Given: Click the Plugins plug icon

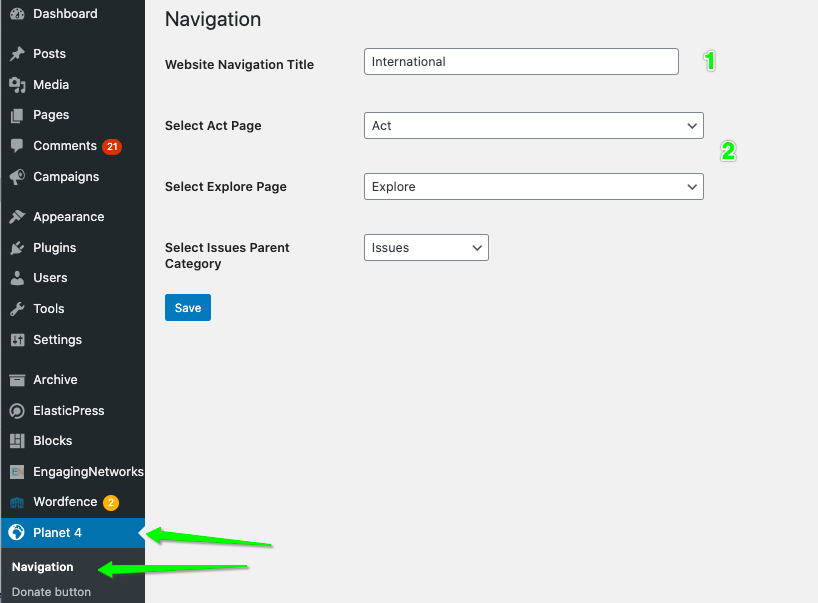Looking at the screenshot, I should coord(17,248).
